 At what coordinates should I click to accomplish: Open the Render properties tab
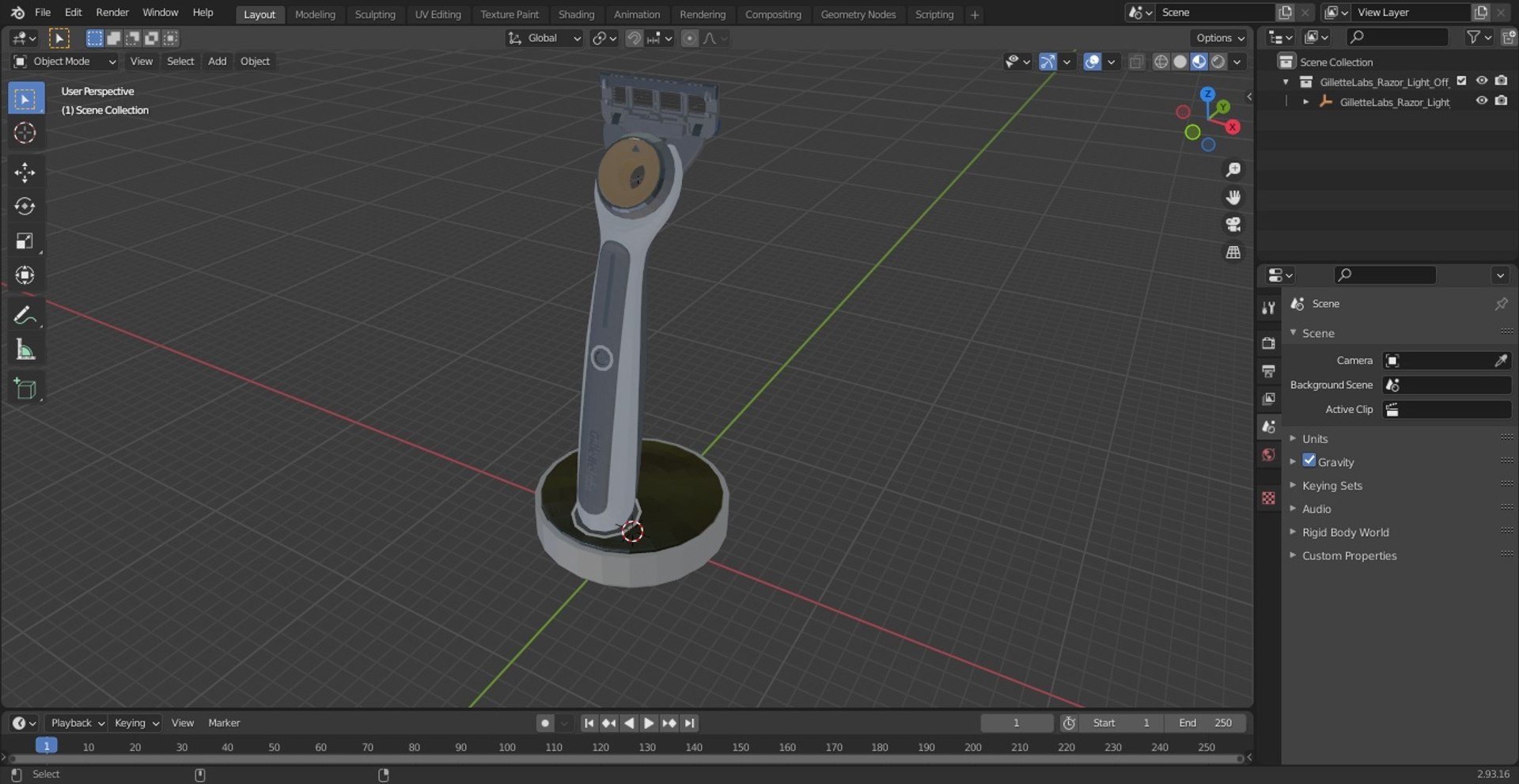[1268, 343]
